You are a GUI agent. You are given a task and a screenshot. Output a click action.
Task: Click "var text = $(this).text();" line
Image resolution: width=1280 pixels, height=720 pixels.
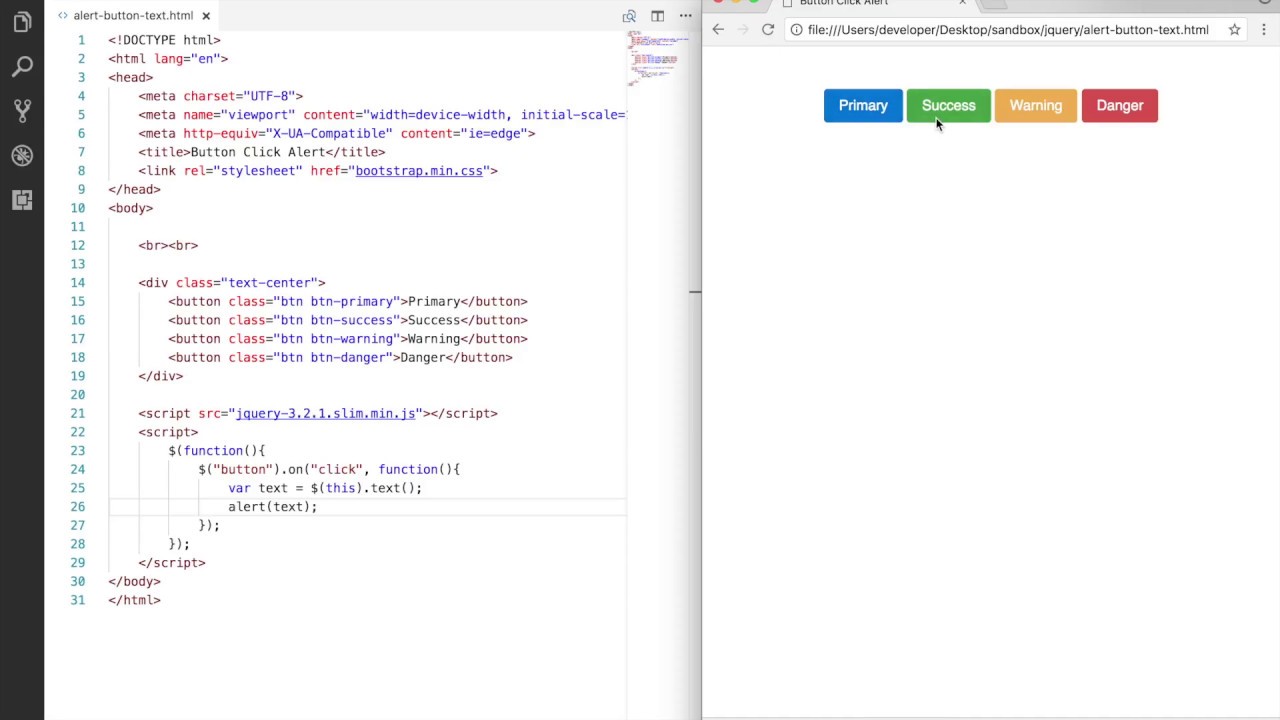(x=325, y=488)
